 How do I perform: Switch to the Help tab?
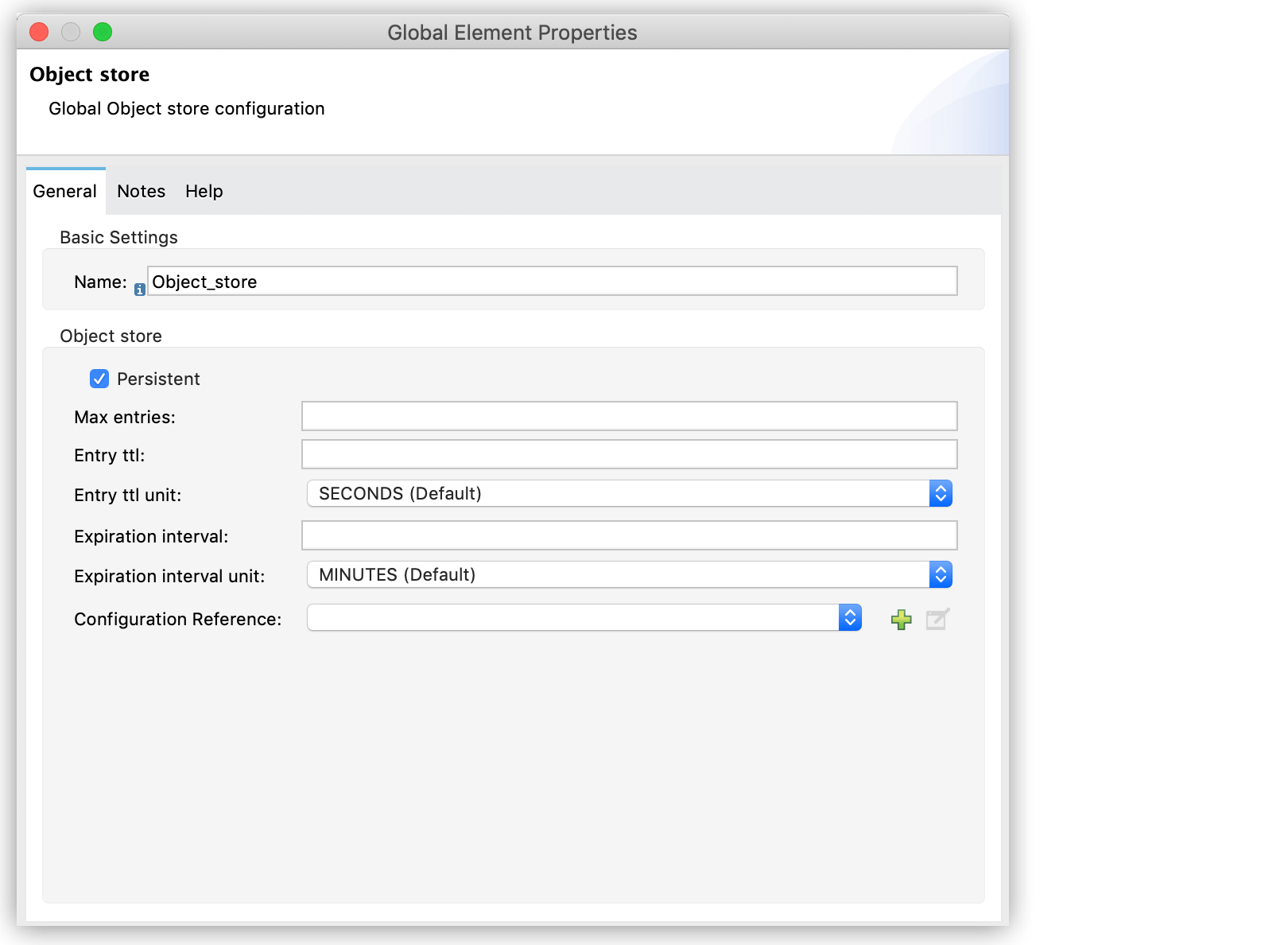click(204, 191)
